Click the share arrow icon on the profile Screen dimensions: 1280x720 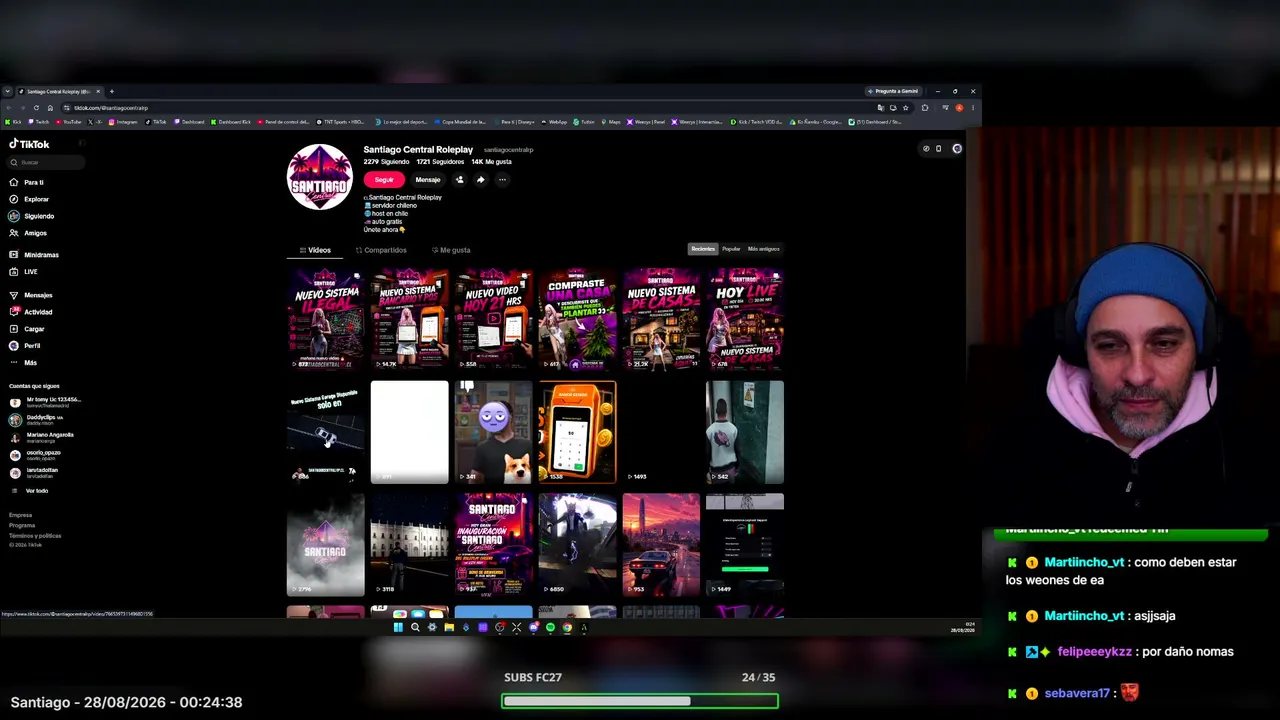(481, 180)
